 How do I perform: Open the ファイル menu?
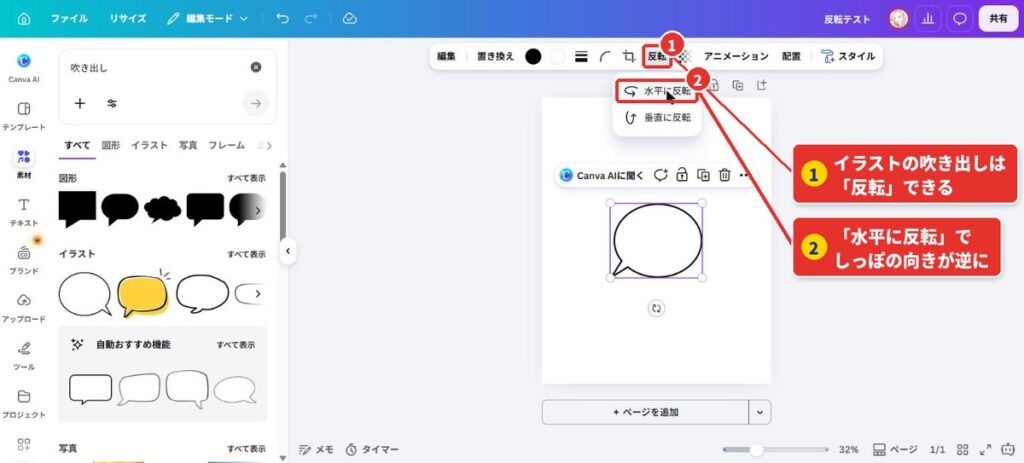point(69,19)
